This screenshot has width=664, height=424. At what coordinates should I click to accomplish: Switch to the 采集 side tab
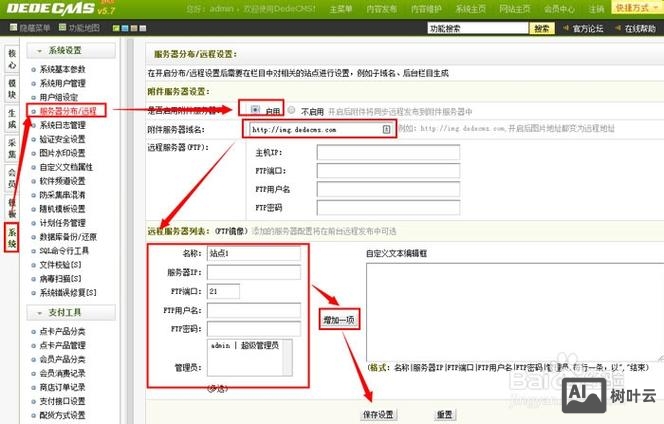(x=12, y=148)
